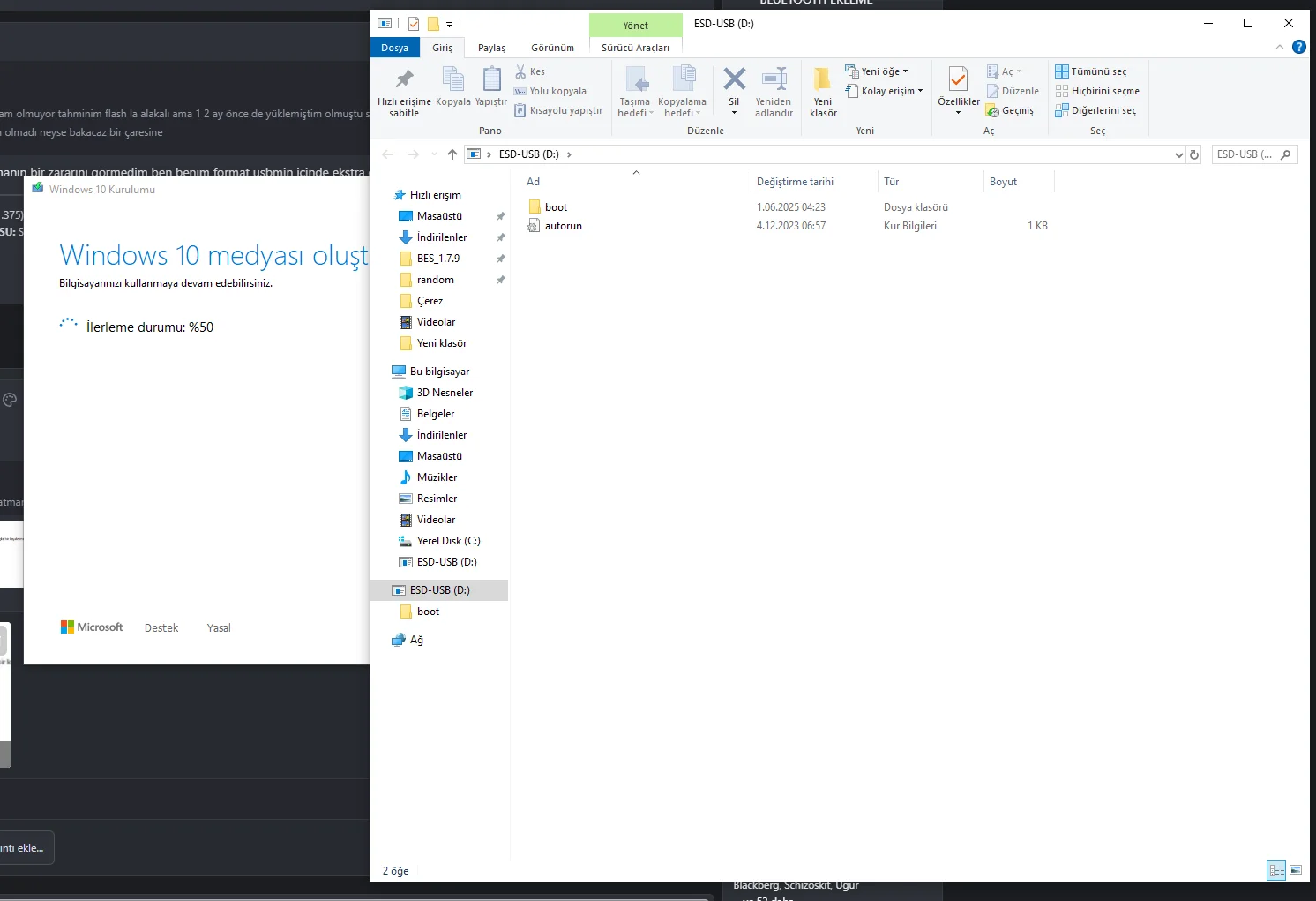
Task: Open Kopyalama hedefi copy-to dropdown
Action: pyautogui.click(x=682, y=92)
